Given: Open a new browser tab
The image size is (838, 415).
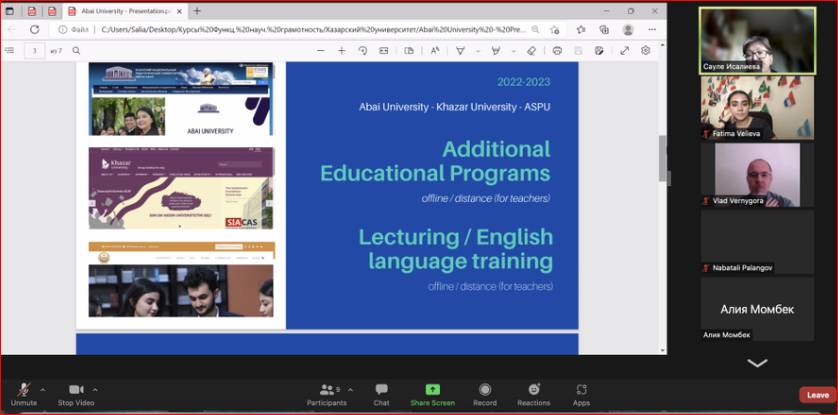Looking at the screenshot, I should click(197, 11).
